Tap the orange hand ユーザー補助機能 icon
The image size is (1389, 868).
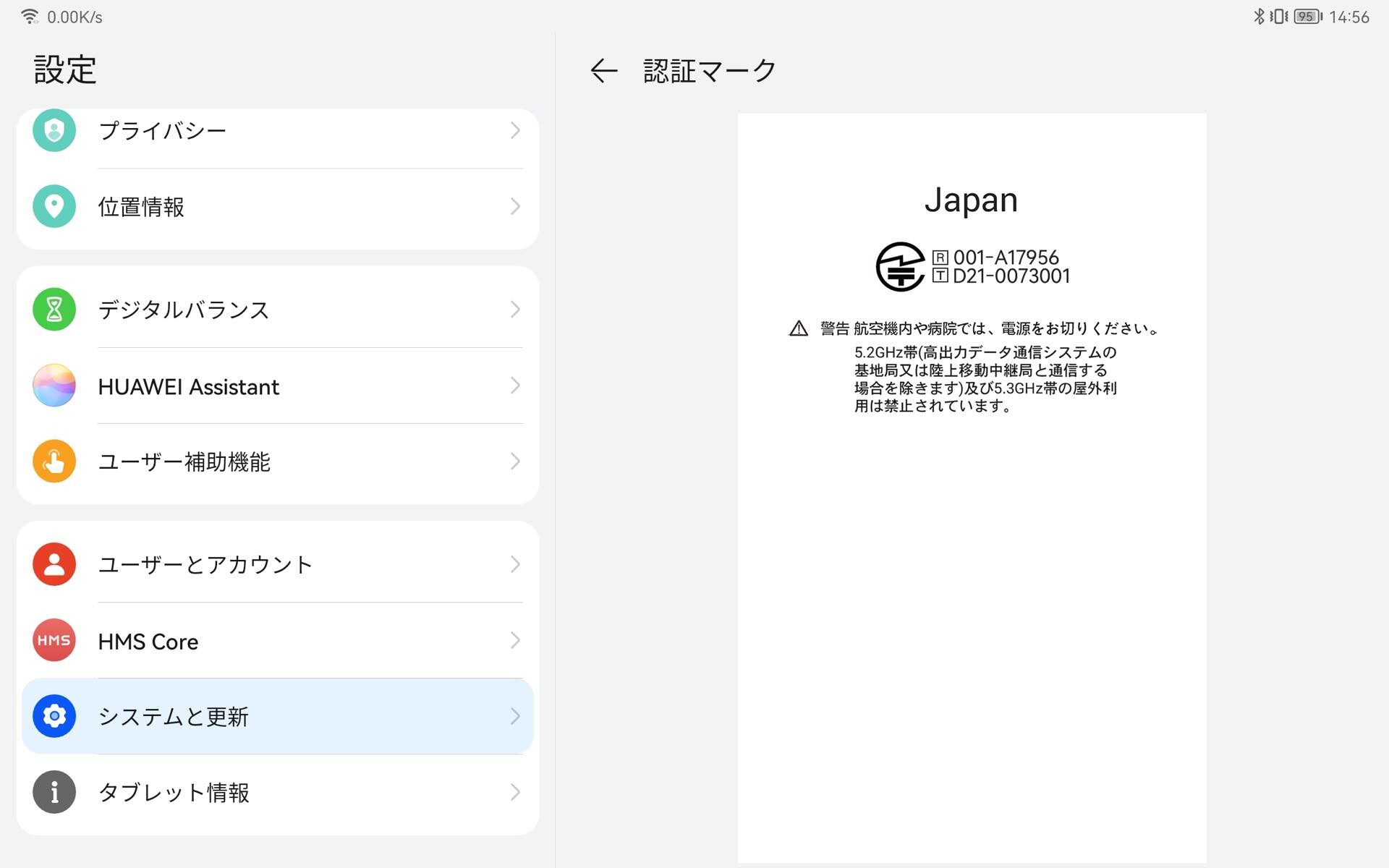tap(54, 461)
